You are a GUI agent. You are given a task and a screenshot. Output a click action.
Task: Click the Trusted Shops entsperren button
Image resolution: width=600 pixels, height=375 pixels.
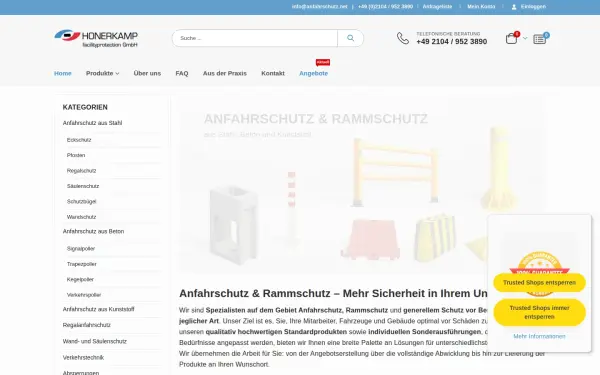coord(540,282)
